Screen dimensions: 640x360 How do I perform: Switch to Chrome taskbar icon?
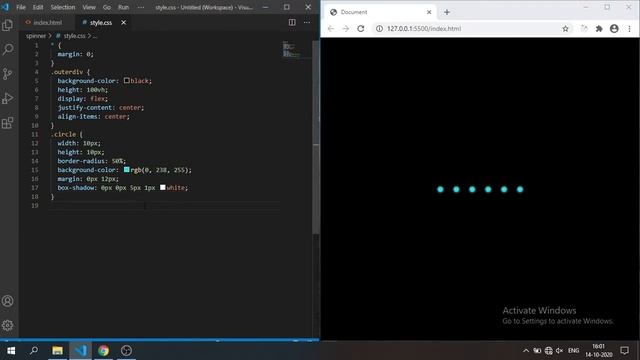tap(103, 351)
